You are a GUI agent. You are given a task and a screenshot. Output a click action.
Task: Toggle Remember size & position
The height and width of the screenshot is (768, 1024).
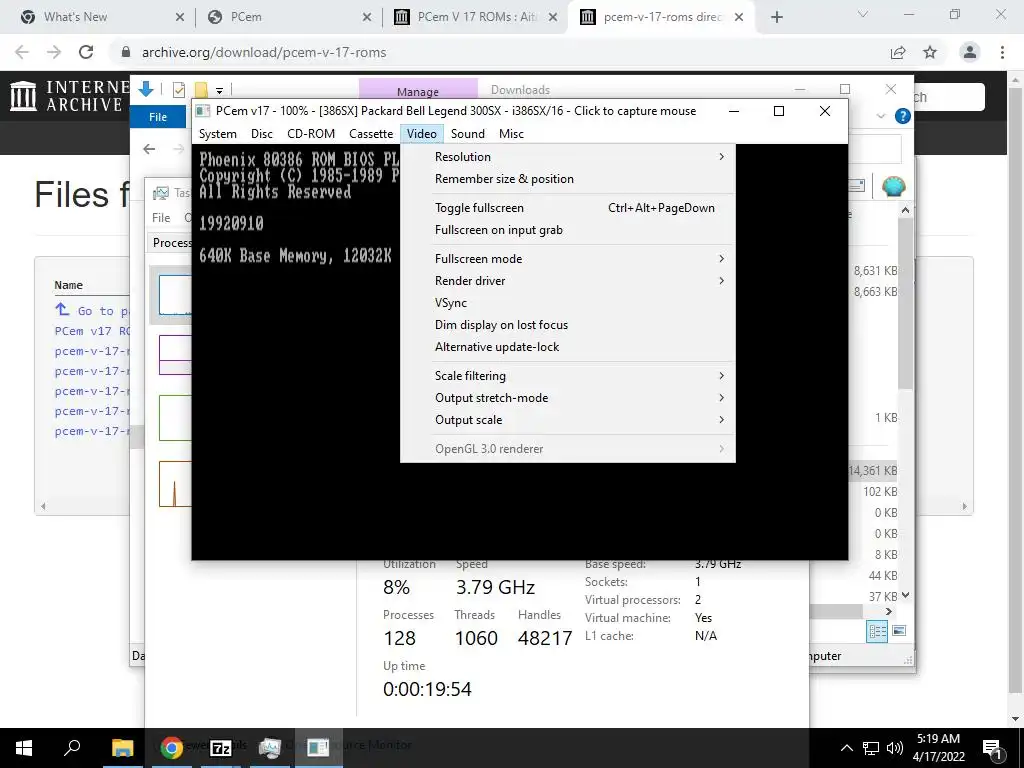(x=568, y=179)
